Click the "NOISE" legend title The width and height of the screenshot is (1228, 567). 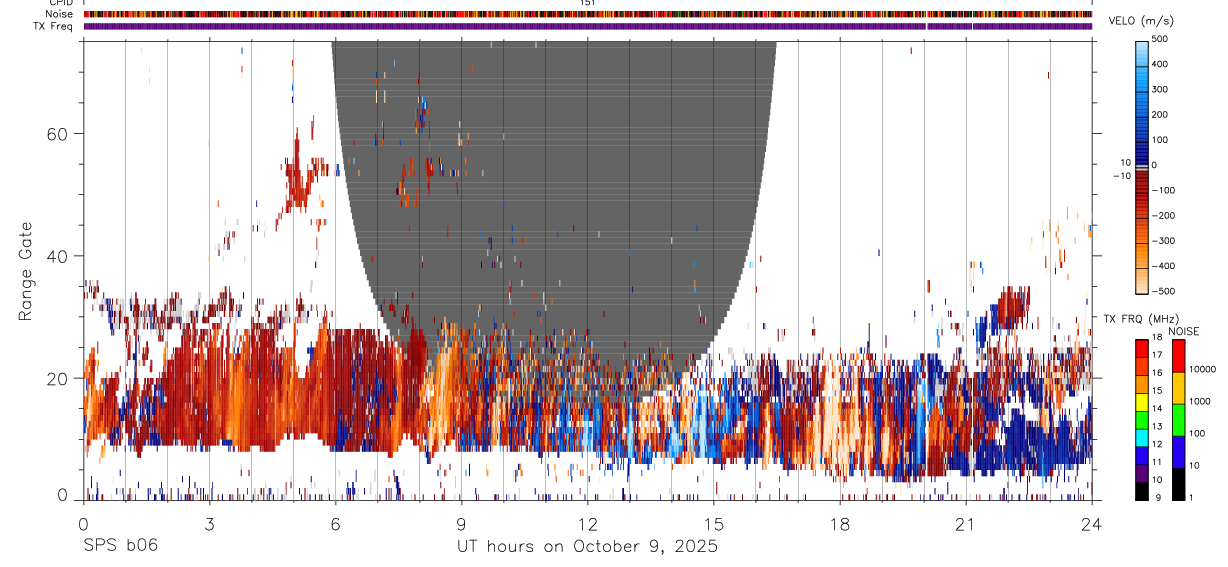(1184, 331)
